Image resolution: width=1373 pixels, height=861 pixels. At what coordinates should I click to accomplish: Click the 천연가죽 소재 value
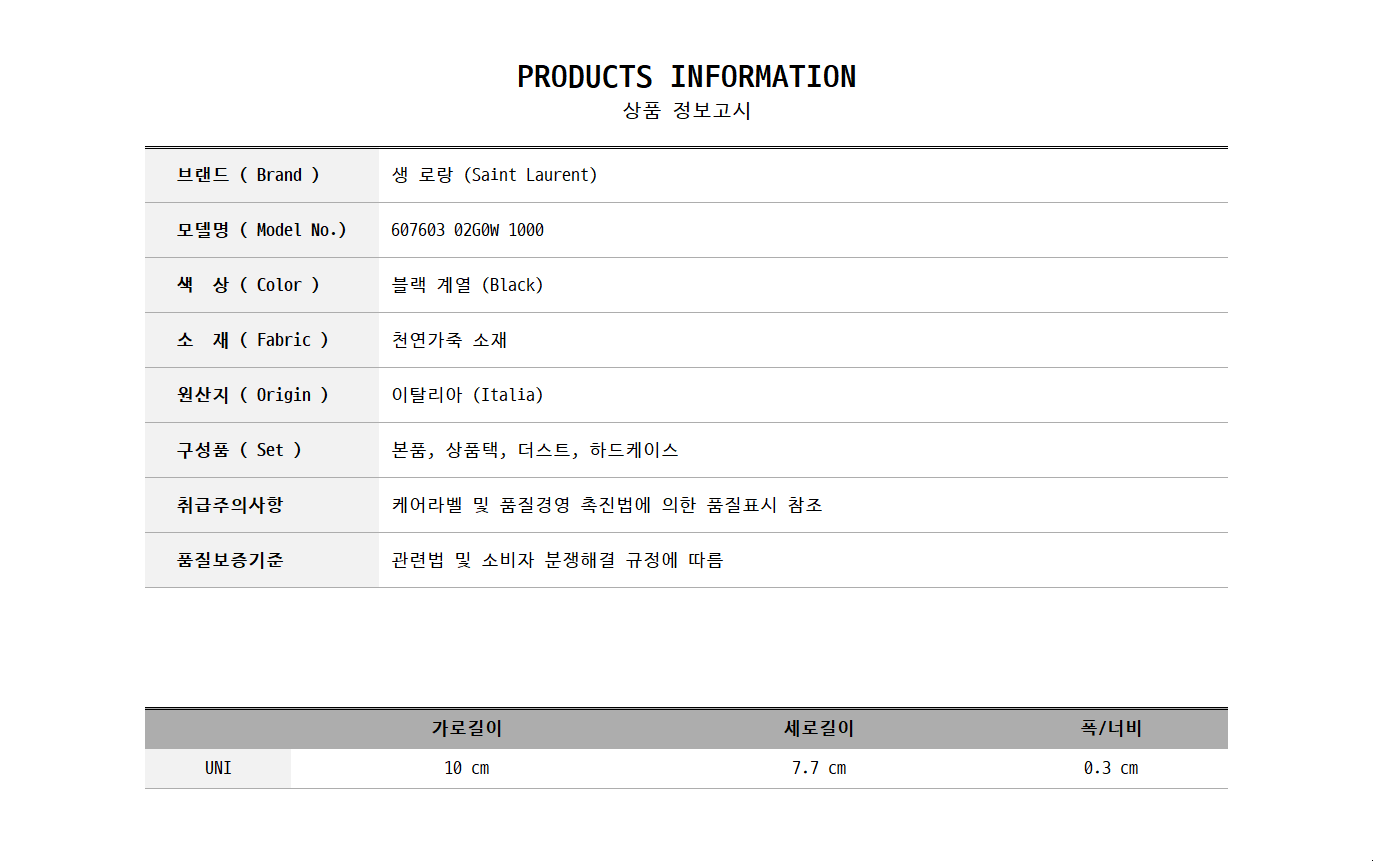coord(449,340)
